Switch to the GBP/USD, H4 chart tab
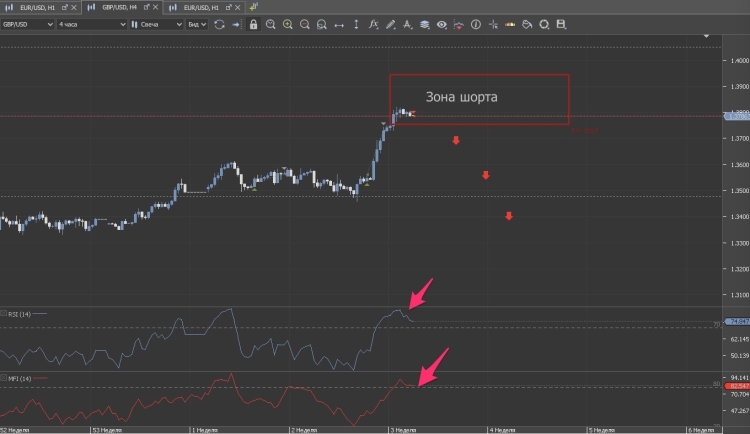 click(x=119, y=7)
